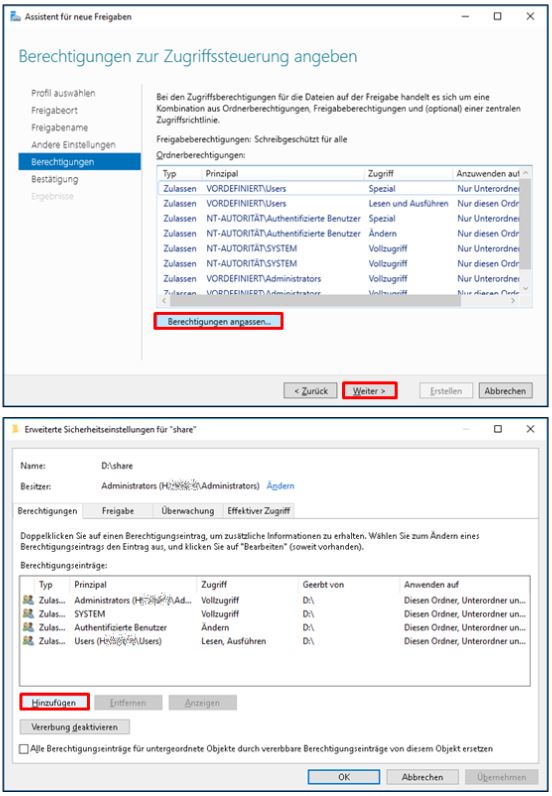Click the folder icon in security dialog title

[x=15, y=429]
